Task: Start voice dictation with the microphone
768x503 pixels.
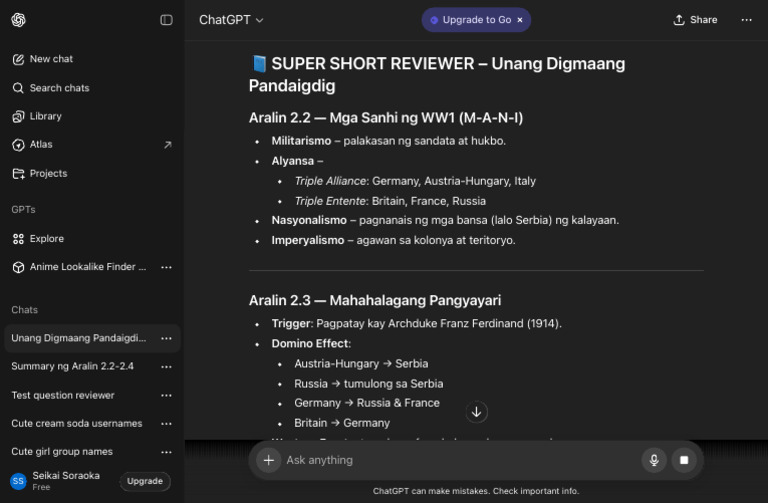Action: pos(654,460)
